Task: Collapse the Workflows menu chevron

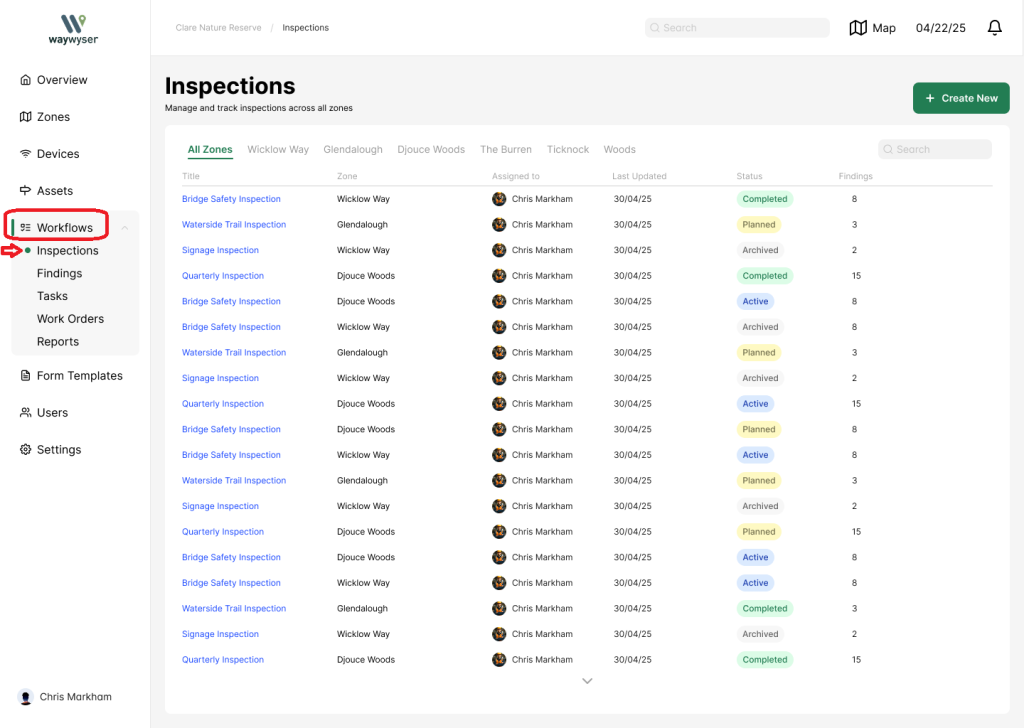Action: click(x=125, y=228)
